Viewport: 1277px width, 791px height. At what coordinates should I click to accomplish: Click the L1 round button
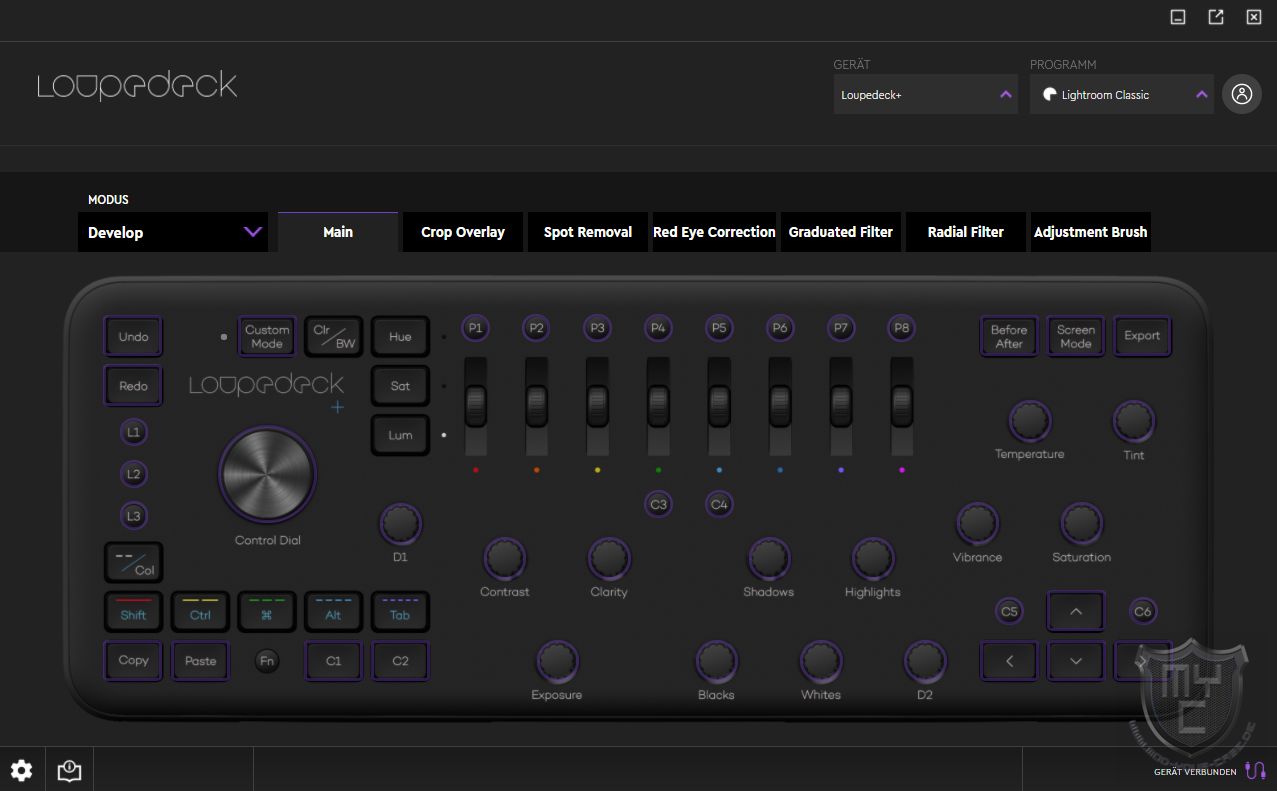(133, 433)
